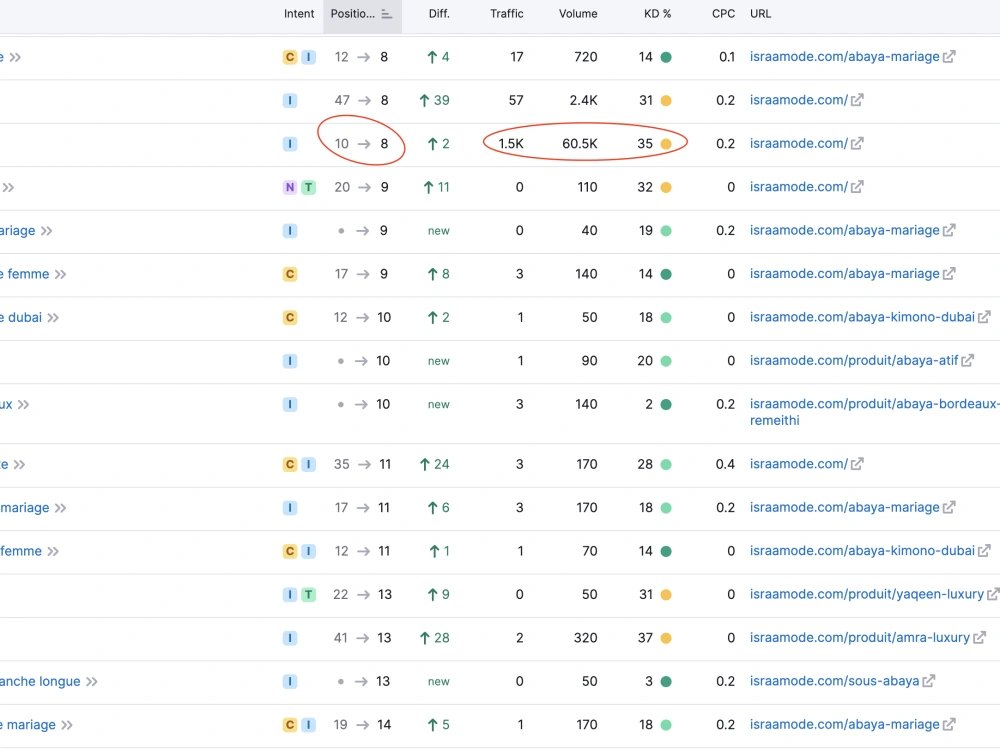Viewport: 1000px width, 750px height.
Task: Open israamode.com/abaya-kimono-dubai link in 'e dubai' row
Action: (x=862, y=317)
